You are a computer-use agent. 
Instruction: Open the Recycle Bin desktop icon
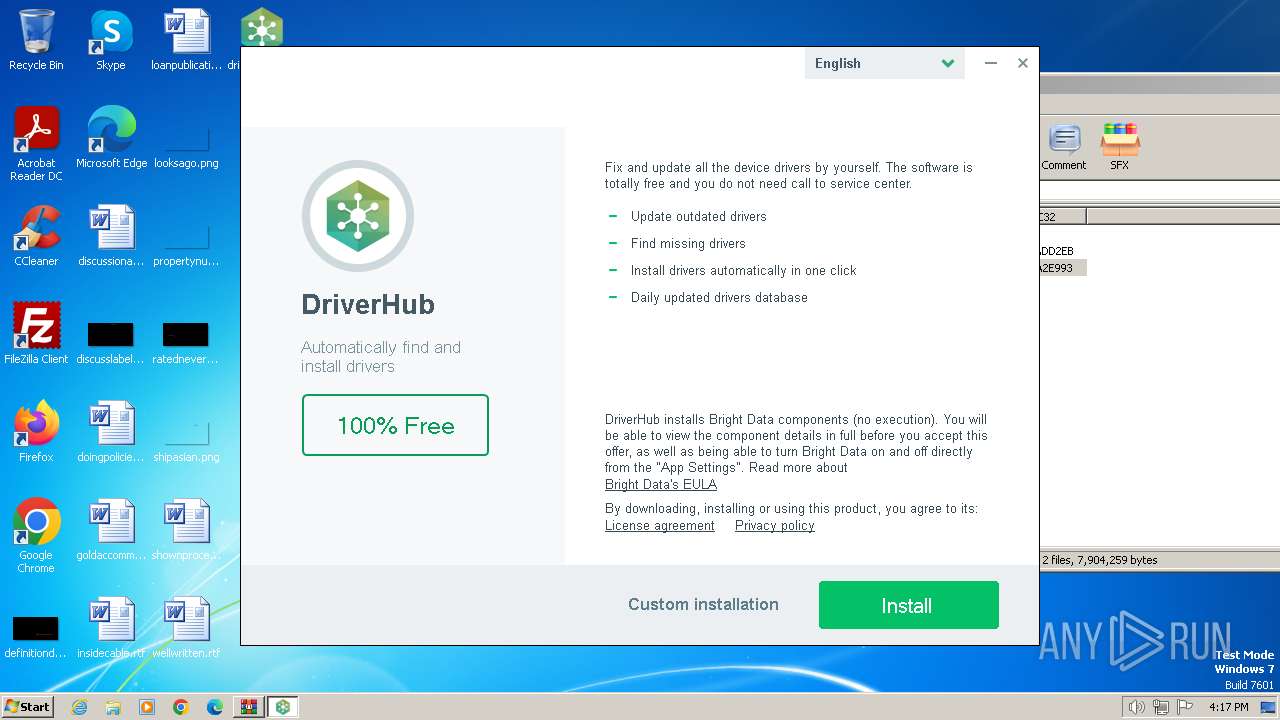[x=36, y=40]
